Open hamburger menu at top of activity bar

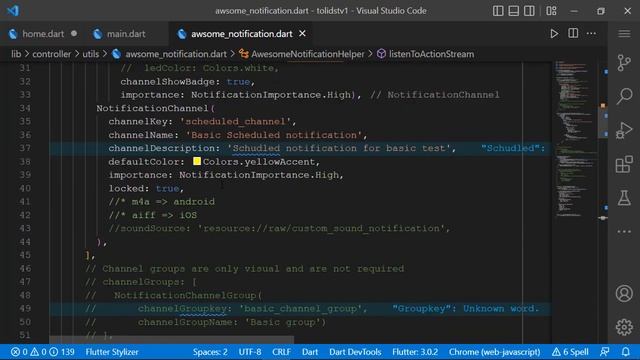click(x=624, y=34)
